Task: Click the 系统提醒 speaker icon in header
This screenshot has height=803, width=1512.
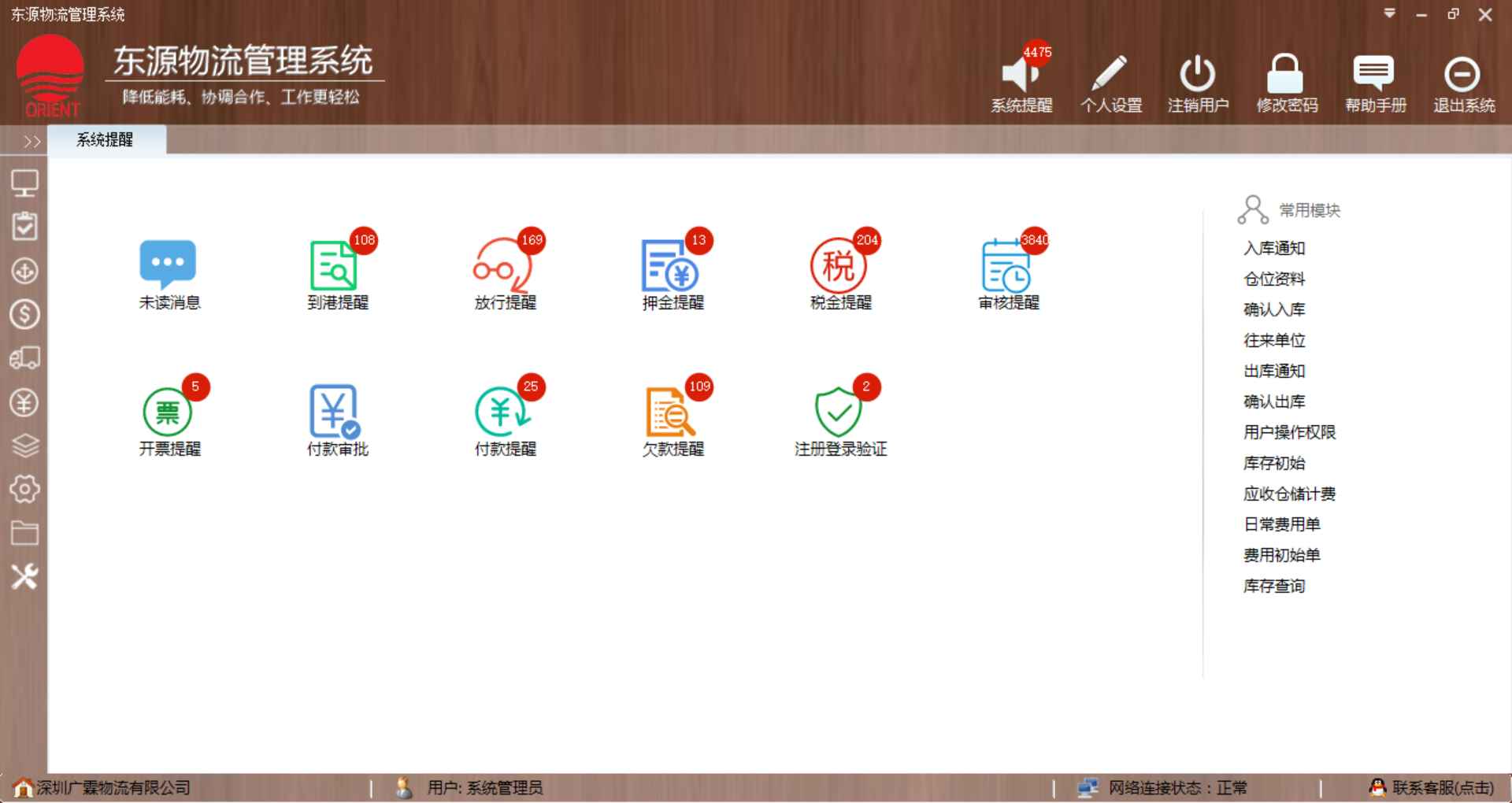Action: [1021, 74]
